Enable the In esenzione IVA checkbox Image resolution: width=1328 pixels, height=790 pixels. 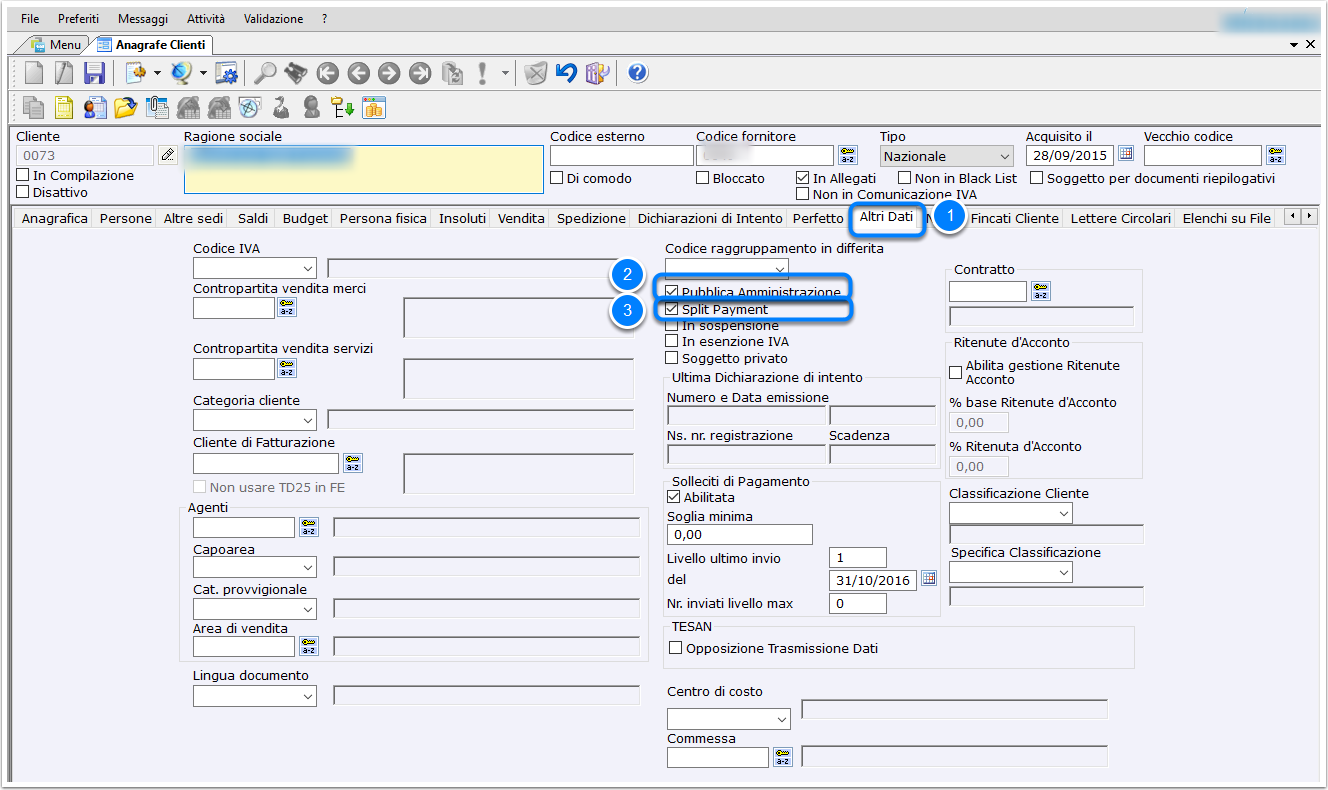[x=672, y=342]
